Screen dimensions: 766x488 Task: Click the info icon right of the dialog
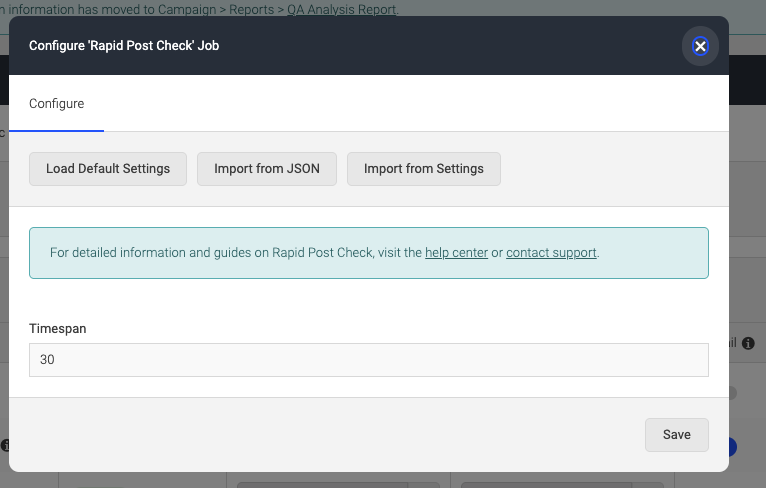tap(748, 343)
